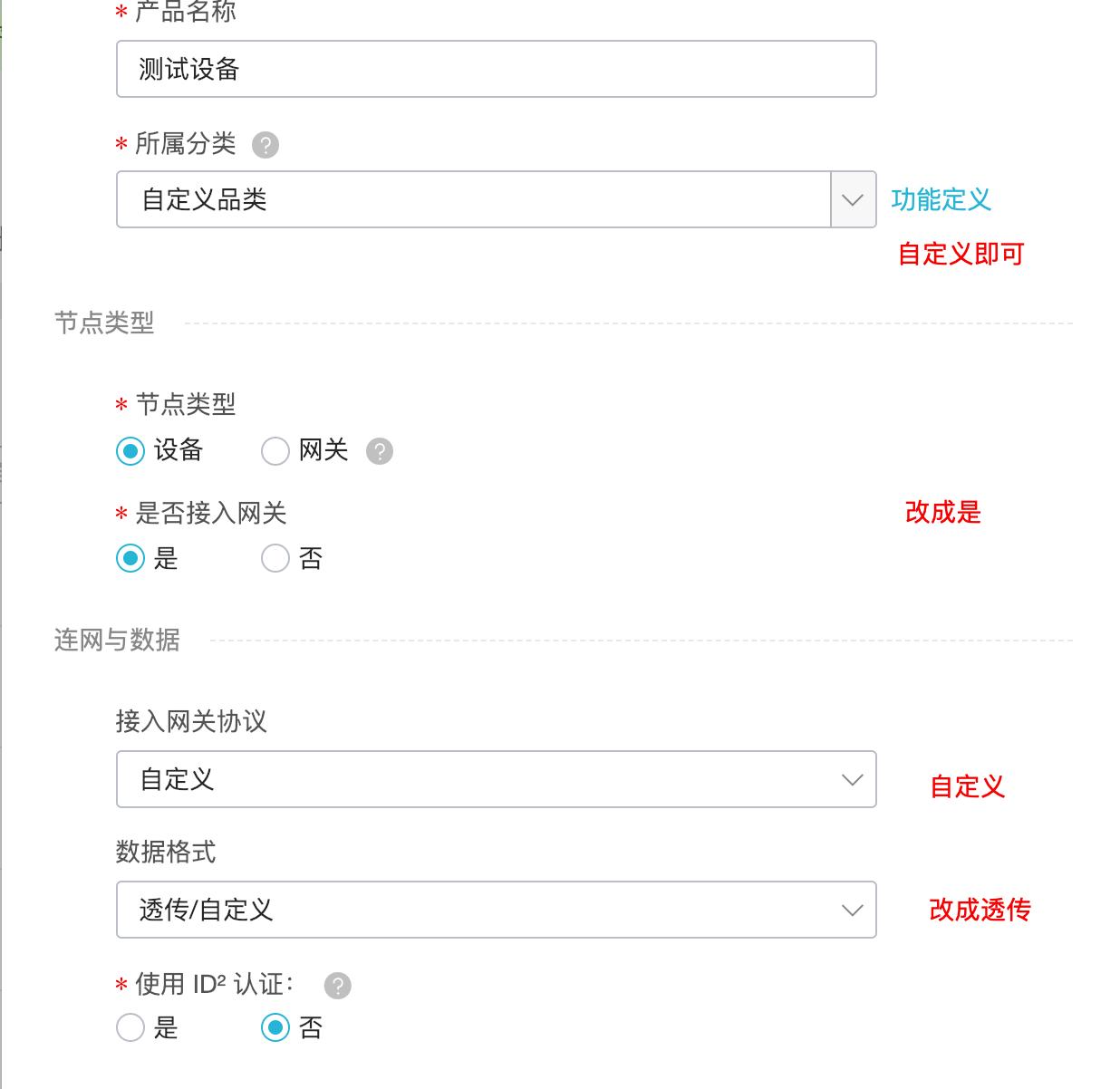Click the 使用ID²认证 help icon
1120x1089 pixels.
pyautogui.click(x=337, y=985)
